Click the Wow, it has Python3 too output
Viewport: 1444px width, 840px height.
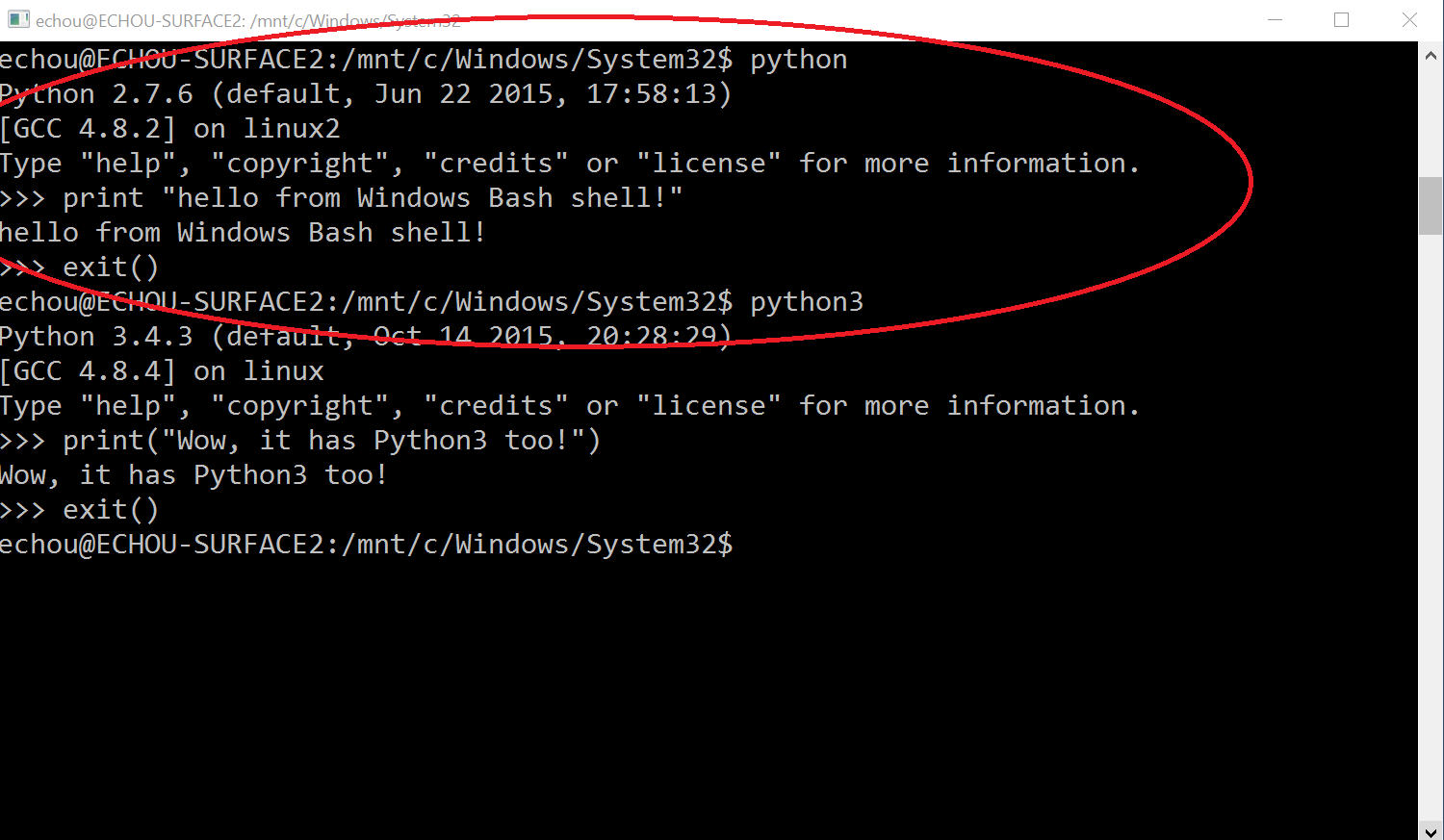coord(193,474)
